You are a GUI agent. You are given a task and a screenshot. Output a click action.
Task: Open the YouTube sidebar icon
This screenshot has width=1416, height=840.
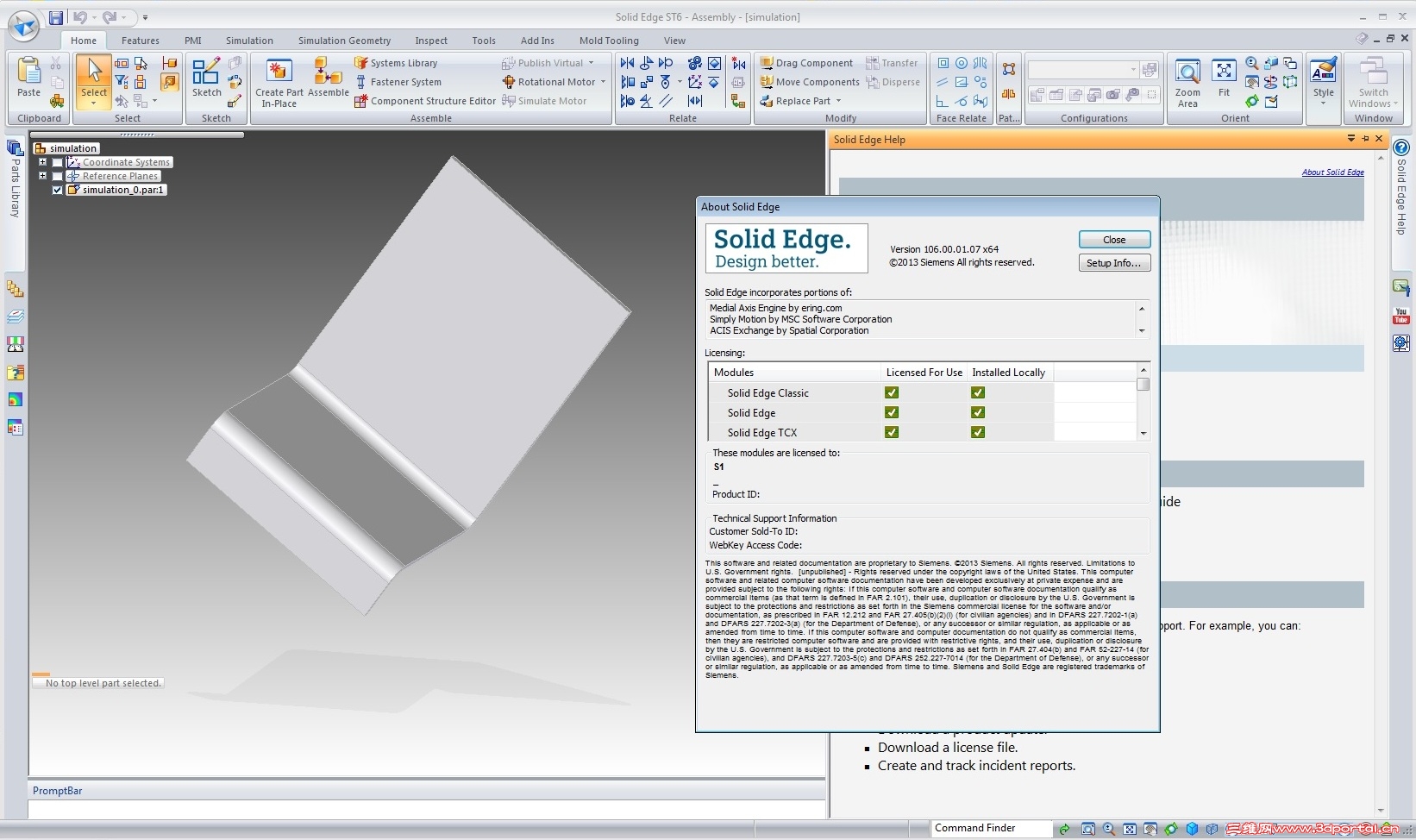[1401, 316]
